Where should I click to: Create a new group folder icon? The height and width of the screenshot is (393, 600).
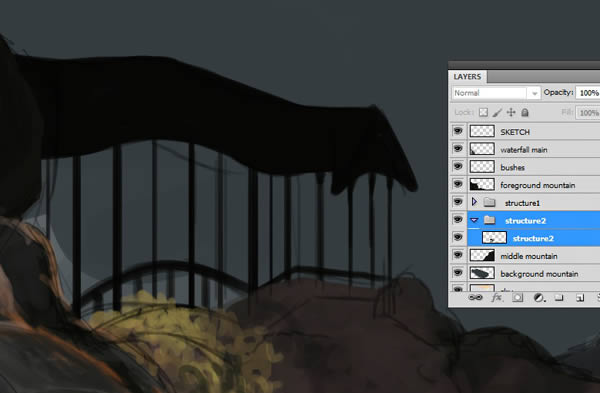(x=559, y=298)
